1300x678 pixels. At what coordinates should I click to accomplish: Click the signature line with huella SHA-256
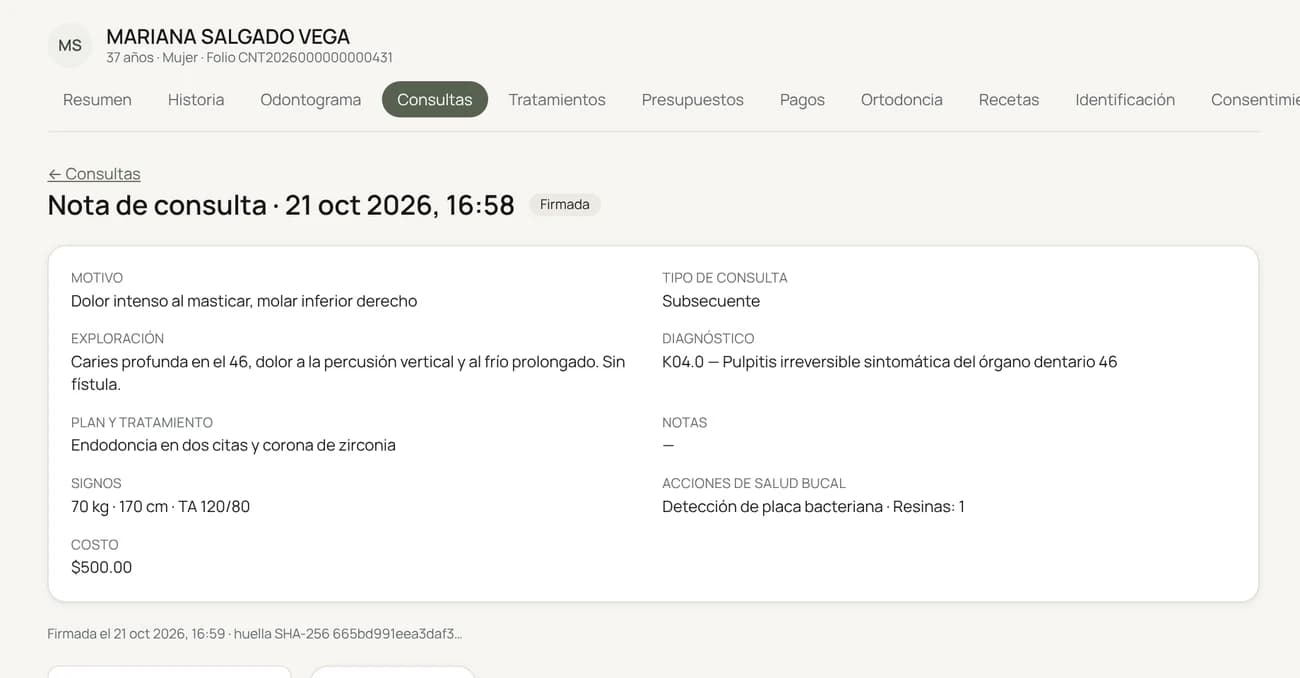[x=255, y=634]
